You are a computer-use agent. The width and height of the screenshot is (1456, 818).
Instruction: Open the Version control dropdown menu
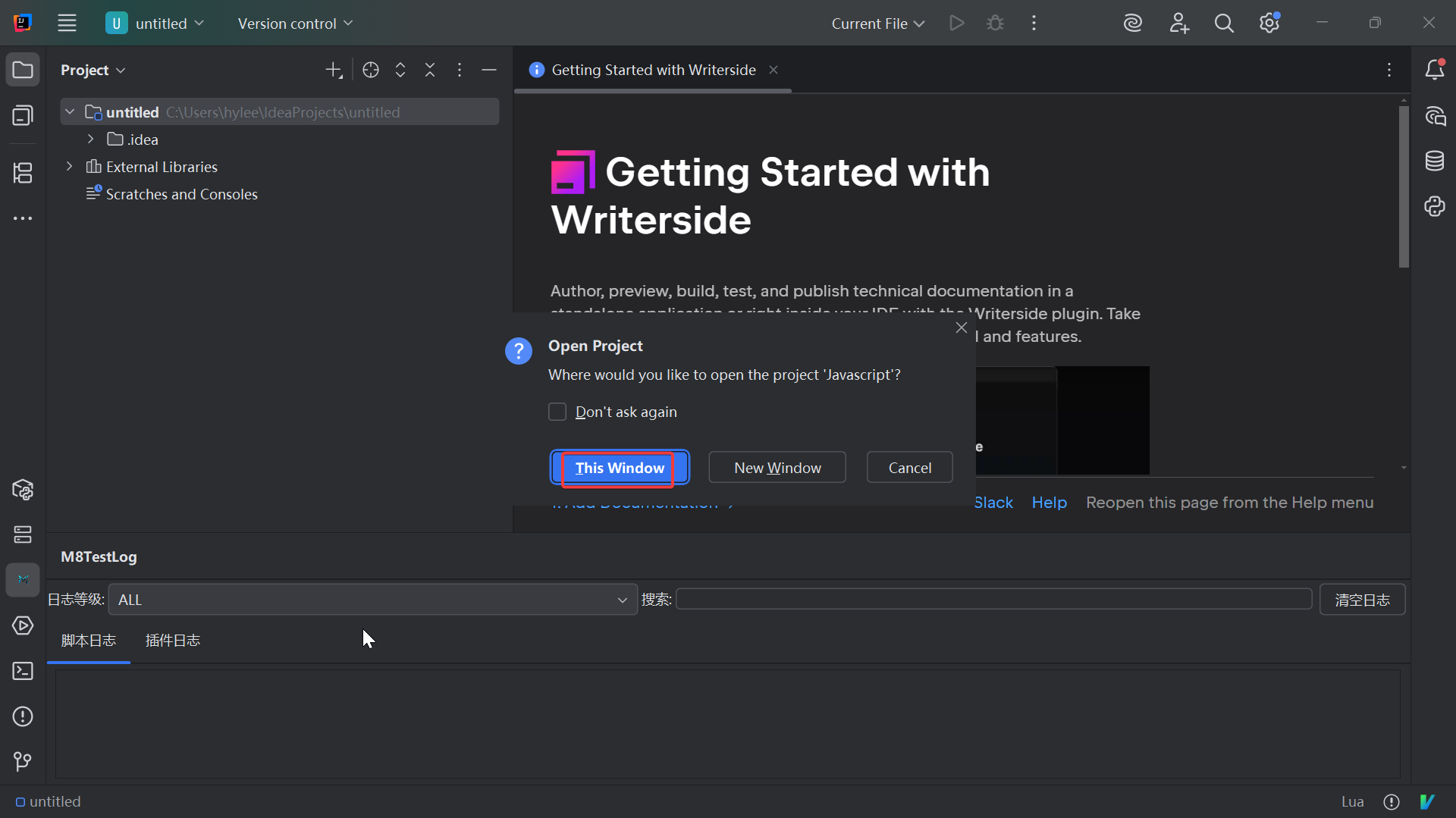coord(295,24)
